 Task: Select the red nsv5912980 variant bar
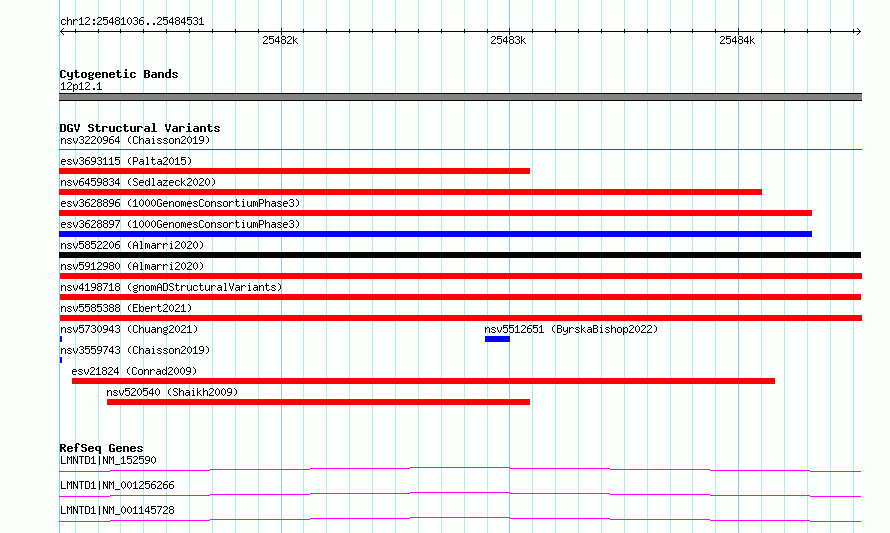coord(460,276)
